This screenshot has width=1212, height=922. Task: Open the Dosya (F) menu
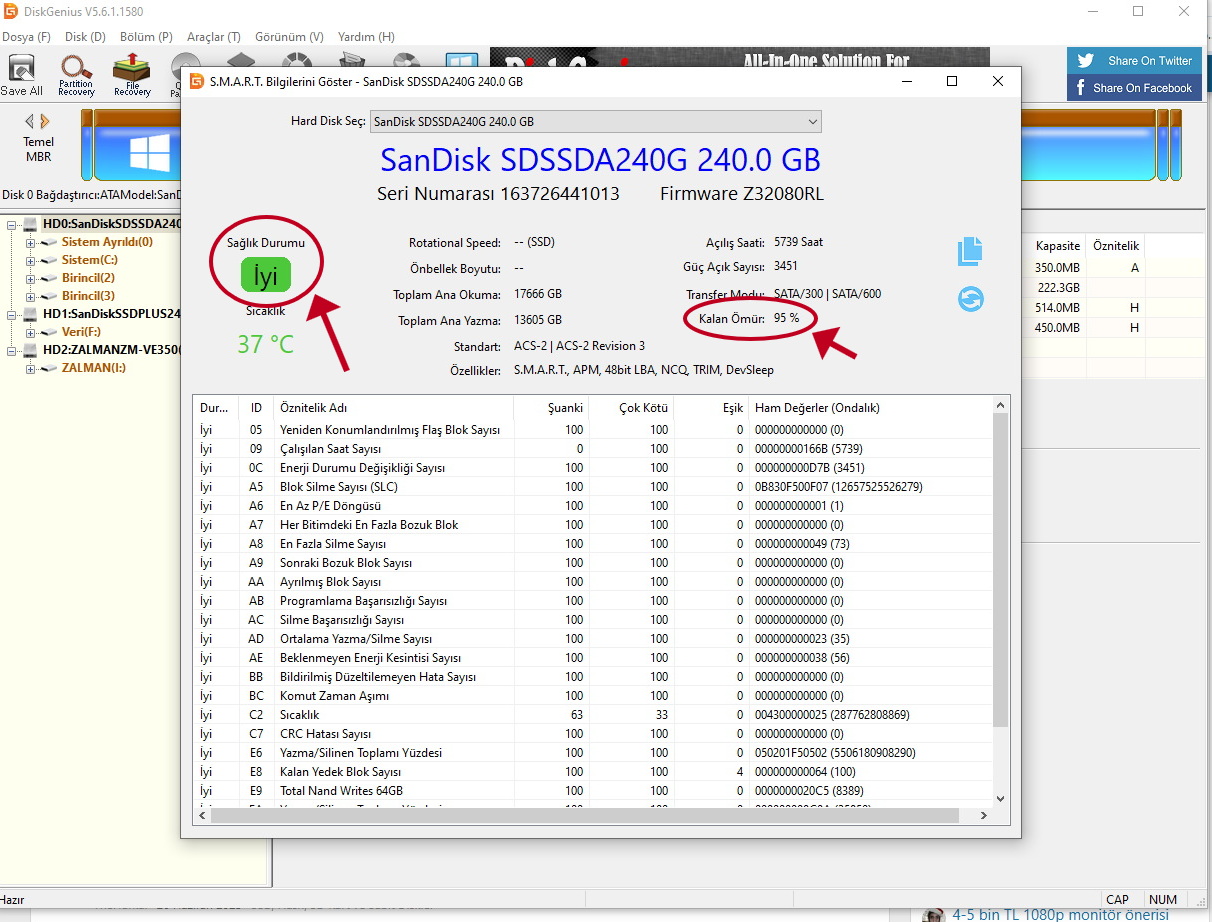tap(26, 37)
